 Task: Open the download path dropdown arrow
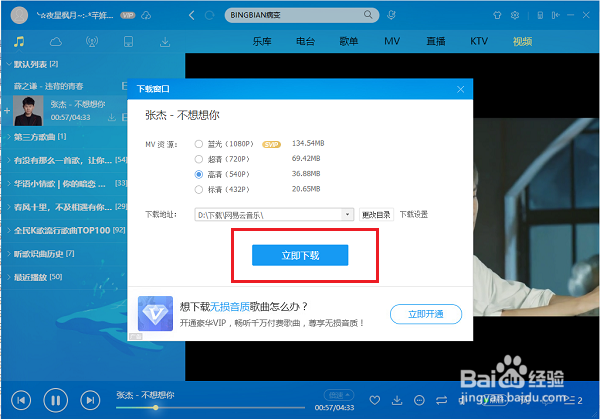[347, 214]
